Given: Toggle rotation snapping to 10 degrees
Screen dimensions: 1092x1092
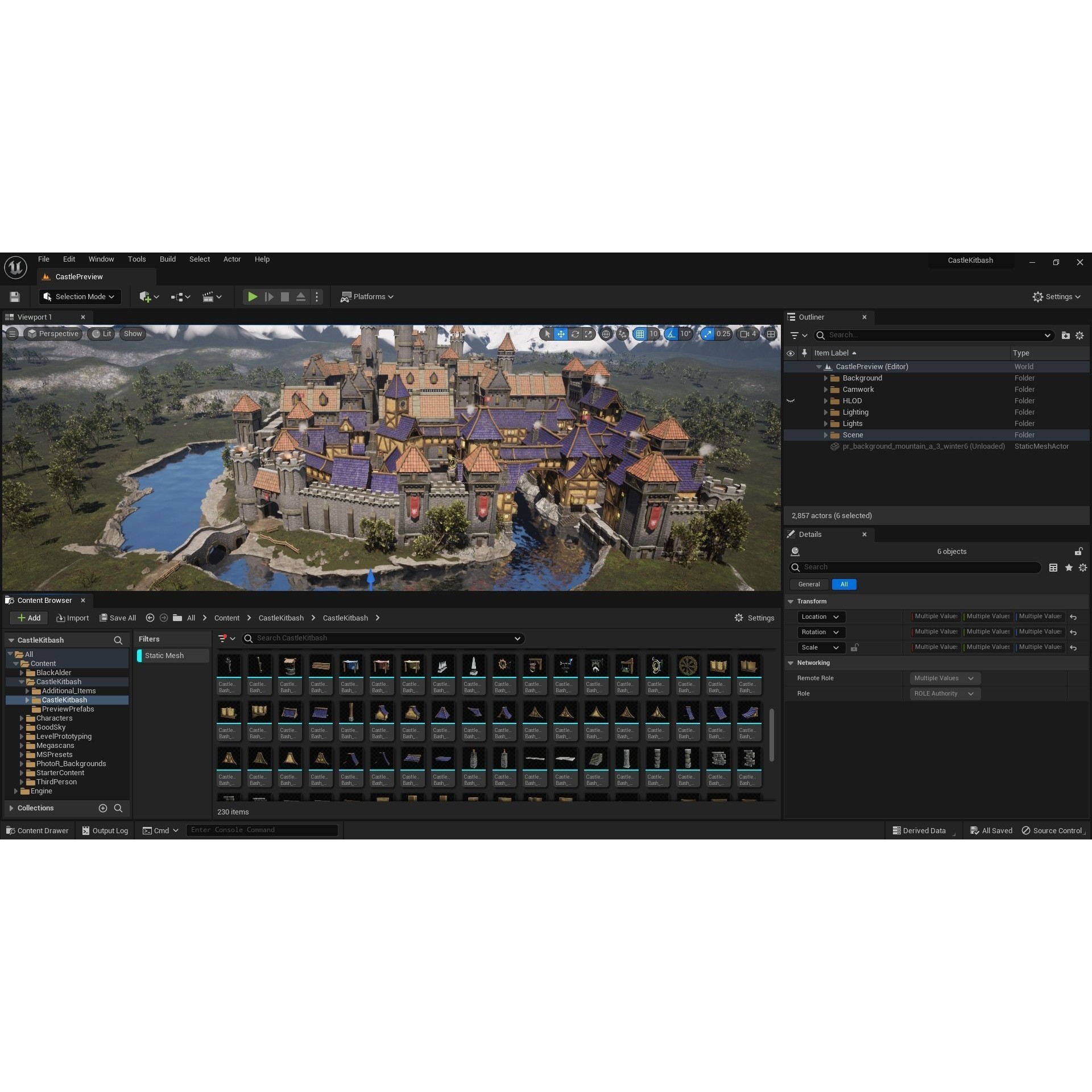Looking at the screenshot, I should 672,334.
